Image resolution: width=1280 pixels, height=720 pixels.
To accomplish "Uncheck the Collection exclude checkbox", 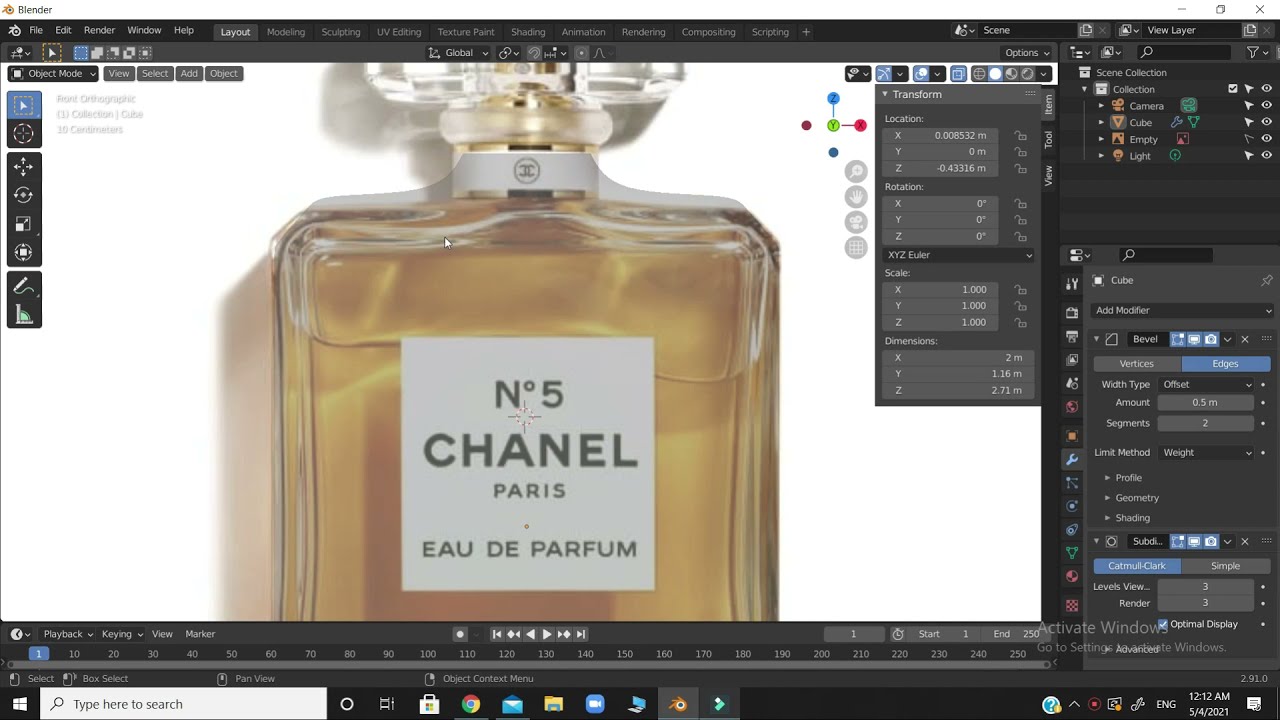I will [x=1232, y=89].
